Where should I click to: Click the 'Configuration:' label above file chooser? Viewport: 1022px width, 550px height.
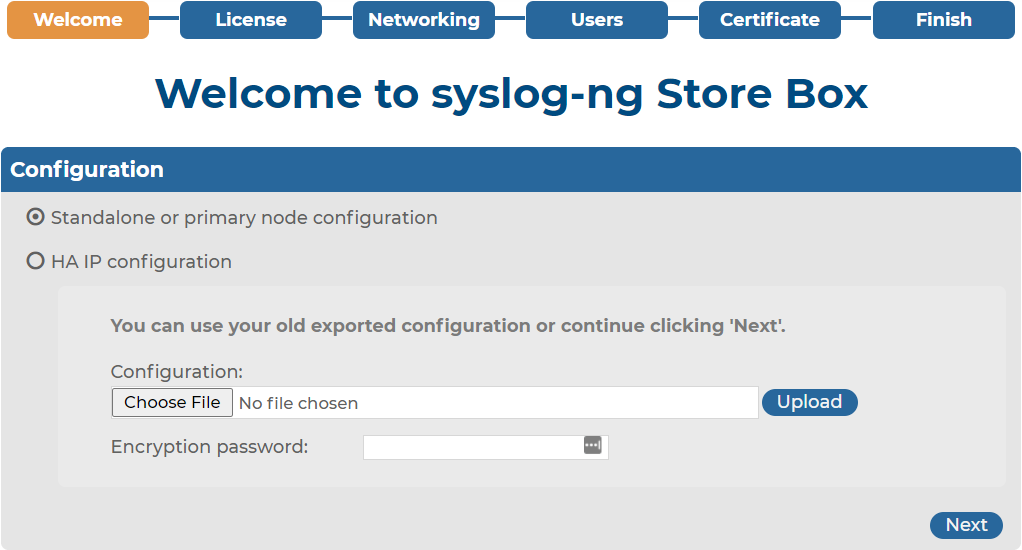pos(177,371)
